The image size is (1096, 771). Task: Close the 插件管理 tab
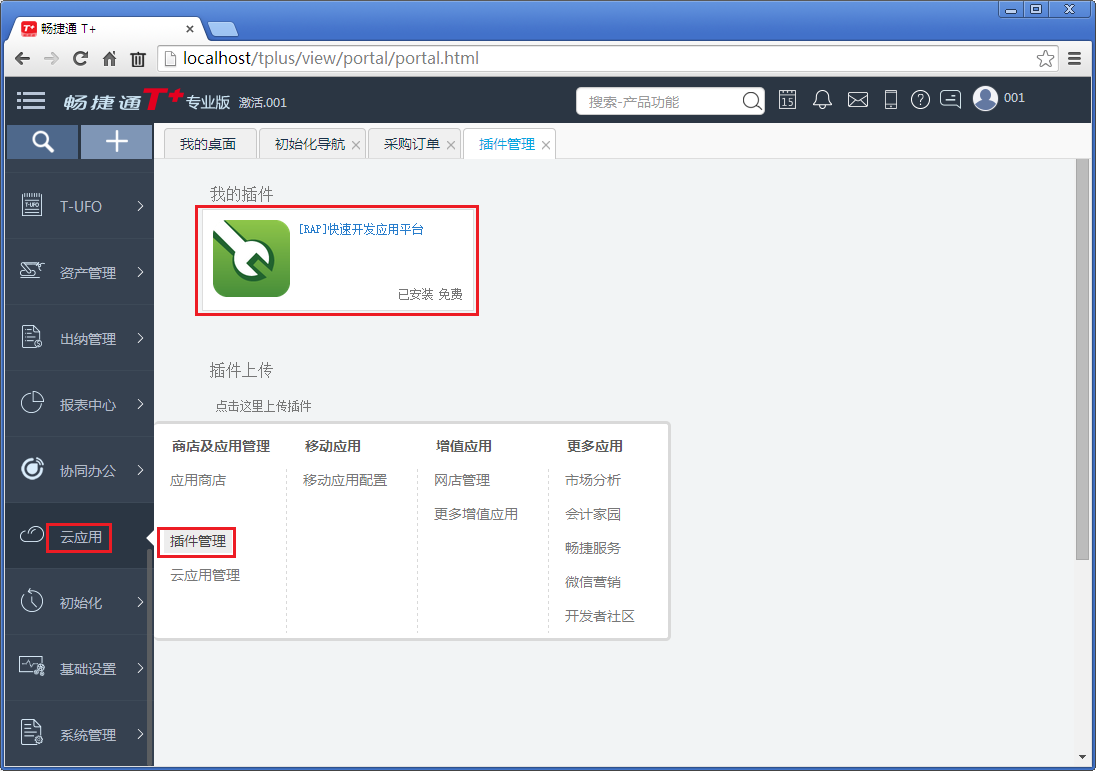[546, 145]
